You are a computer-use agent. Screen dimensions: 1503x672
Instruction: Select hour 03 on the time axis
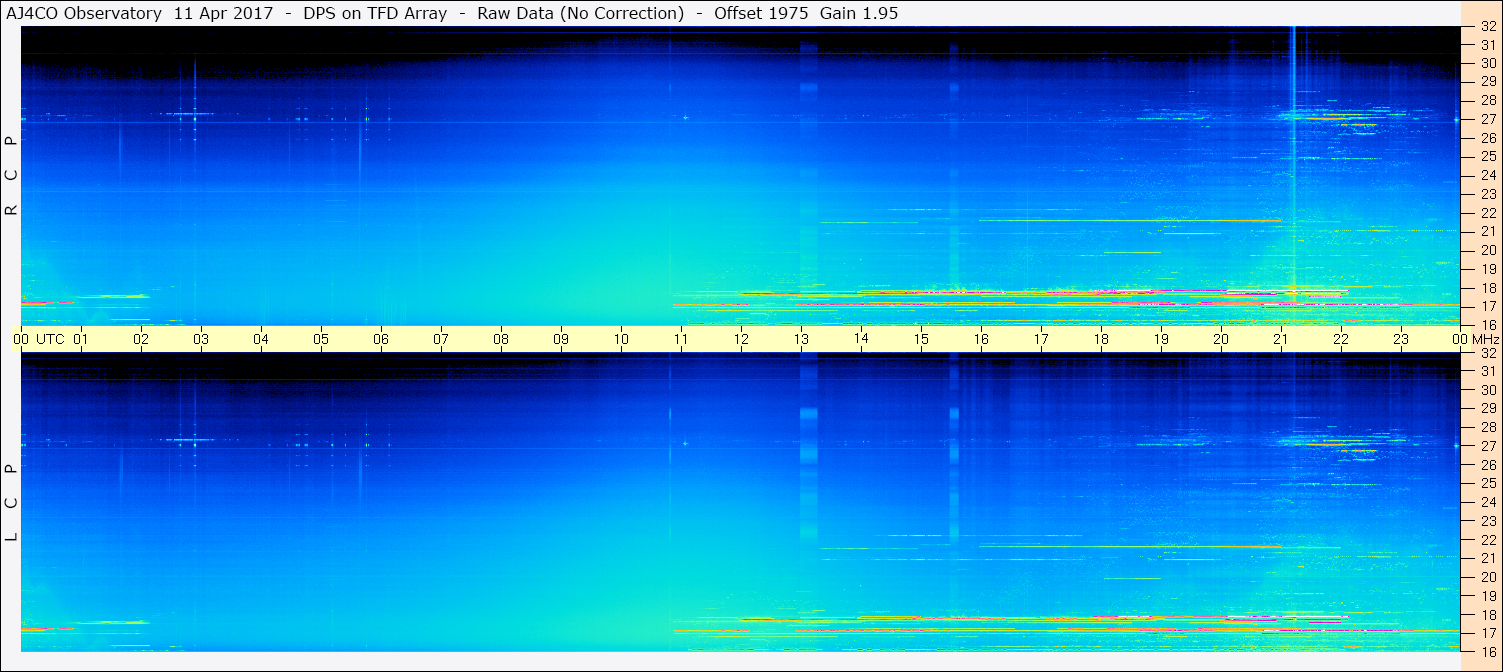click(x=201, y=339)
